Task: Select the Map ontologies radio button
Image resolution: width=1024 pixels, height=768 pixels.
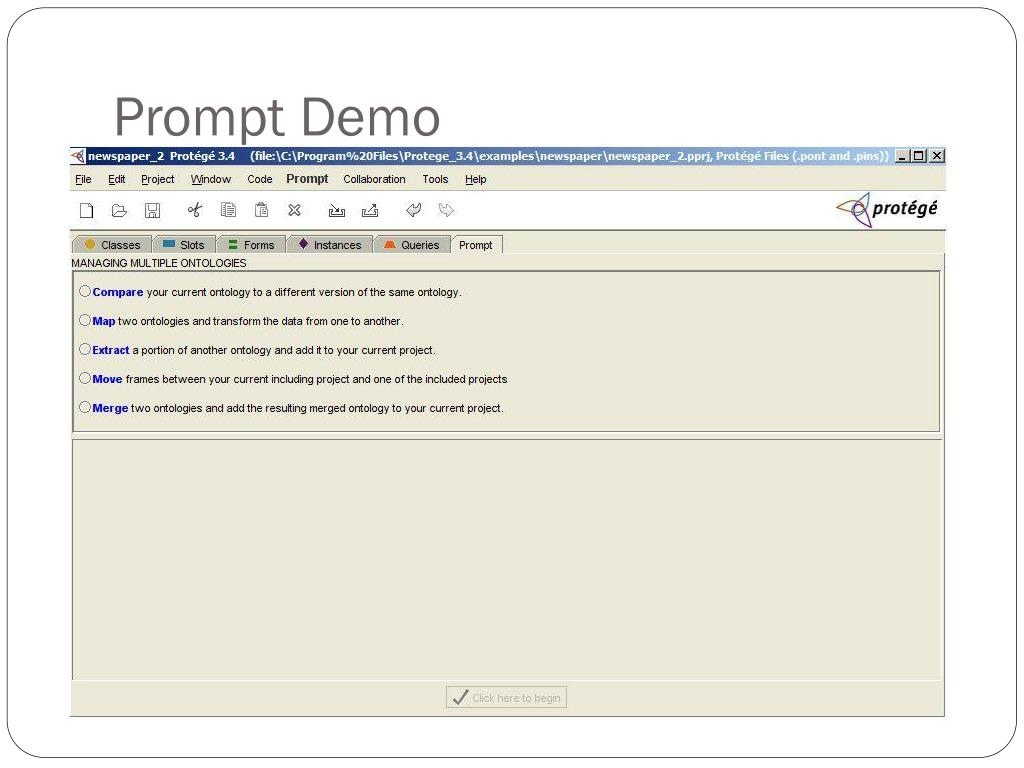Action: pos(85,320)
